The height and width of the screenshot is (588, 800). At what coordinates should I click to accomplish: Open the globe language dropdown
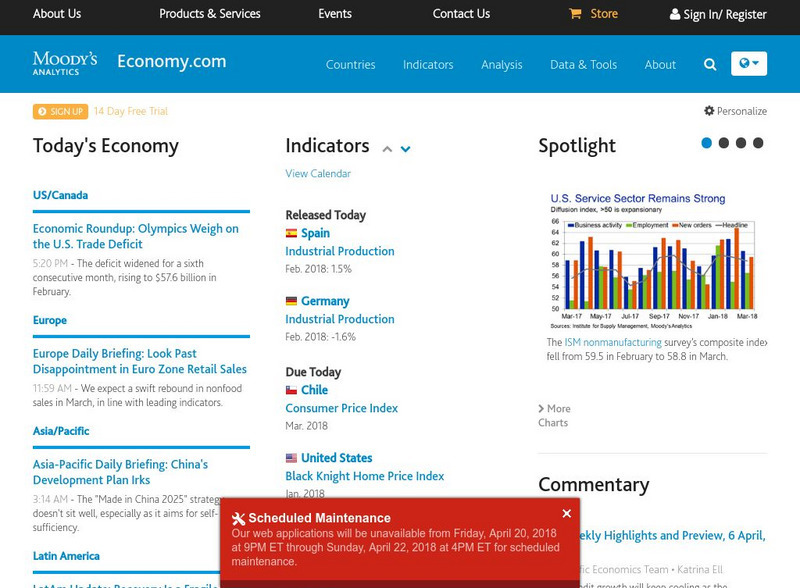748,64
